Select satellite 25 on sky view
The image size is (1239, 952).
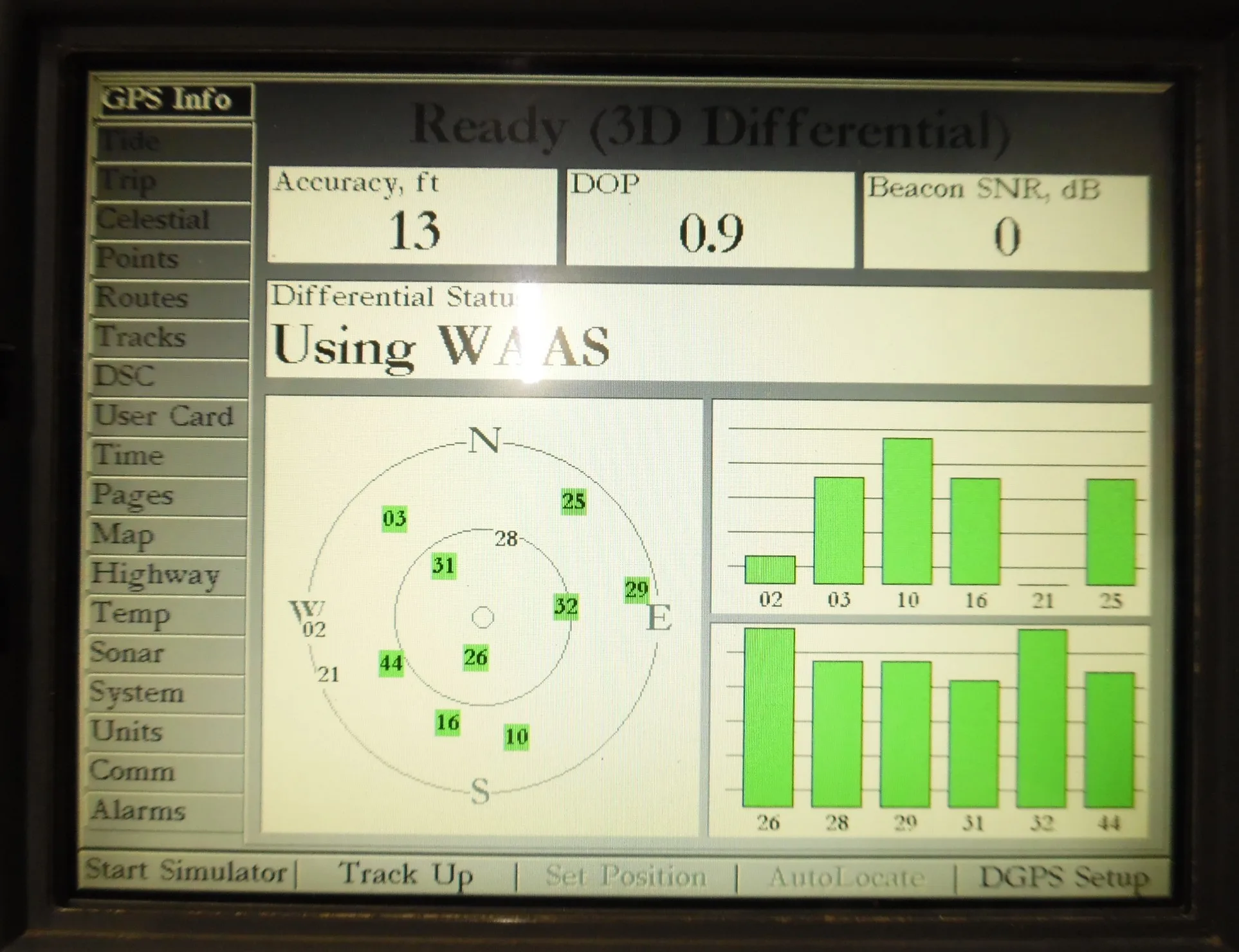(573, 501)
